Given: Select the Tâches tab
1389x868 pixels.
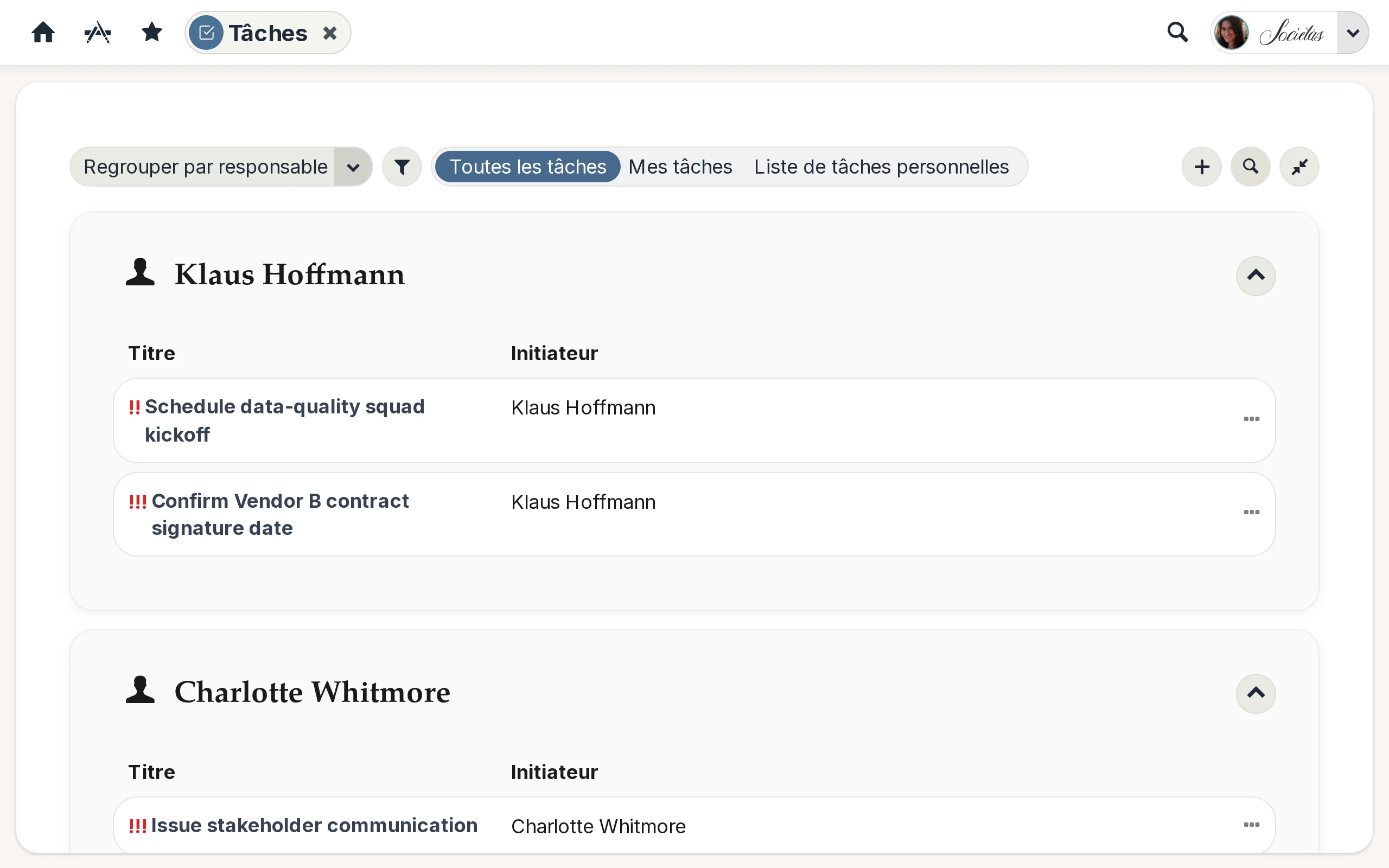Looking at the screenshot, I should point(267,33).
